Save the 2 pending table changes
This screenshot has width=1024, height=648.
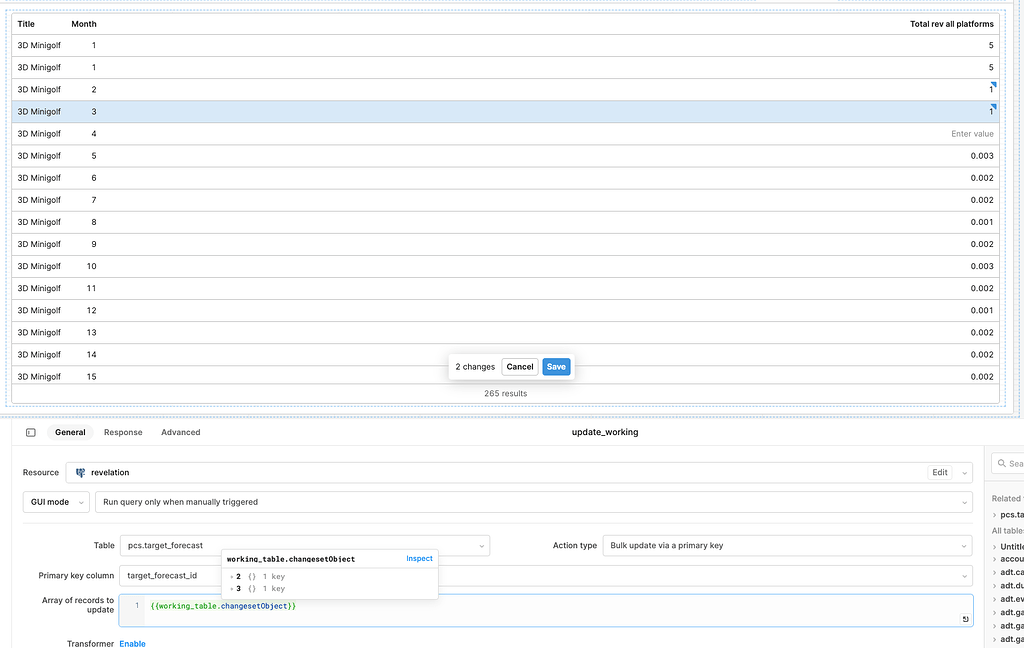pyautogui.click(x=556, y=366)
